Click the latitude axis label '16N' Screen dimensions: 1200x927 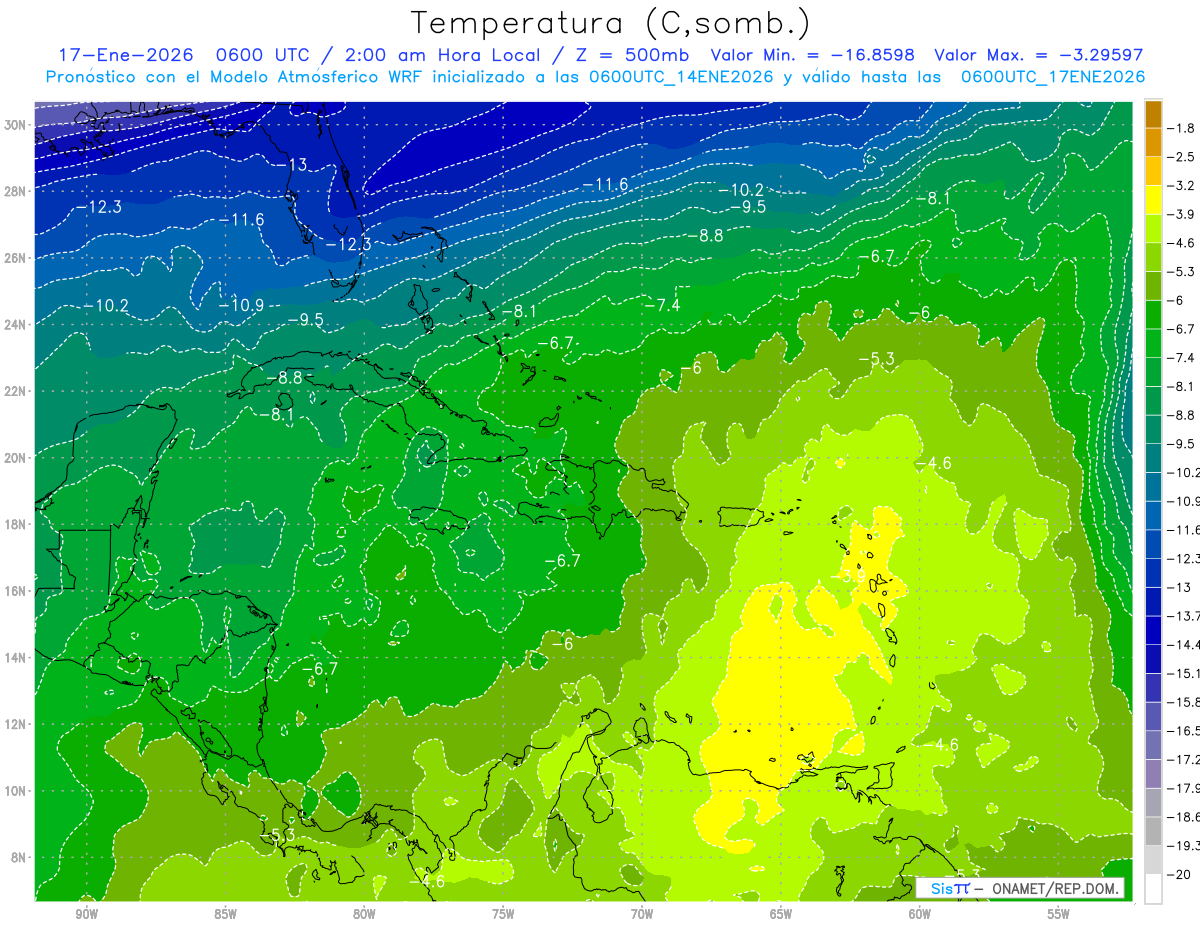[x=15, y=591]
